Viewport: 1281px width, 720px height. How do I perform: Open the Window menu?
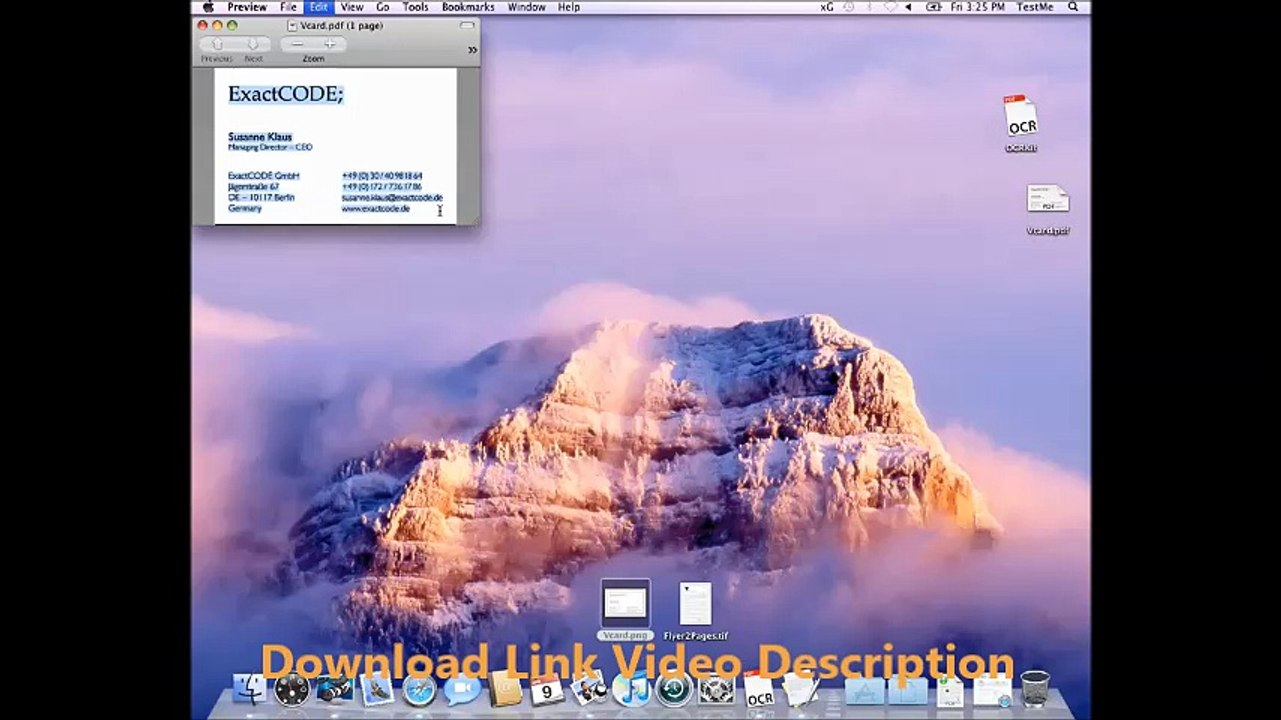tap(527, 7)
